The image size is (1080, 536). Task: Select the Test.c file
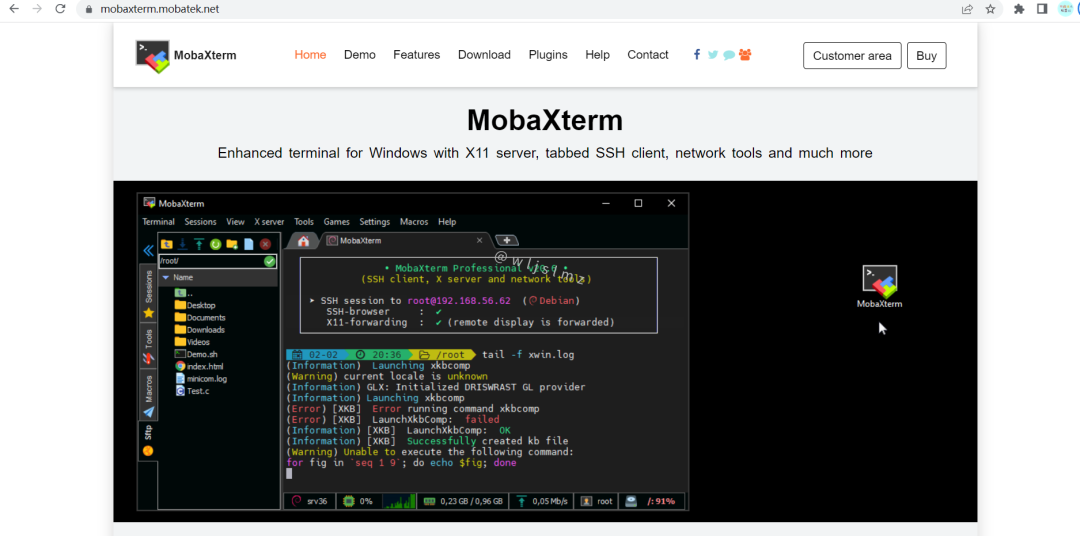click(x=192, y=391)
